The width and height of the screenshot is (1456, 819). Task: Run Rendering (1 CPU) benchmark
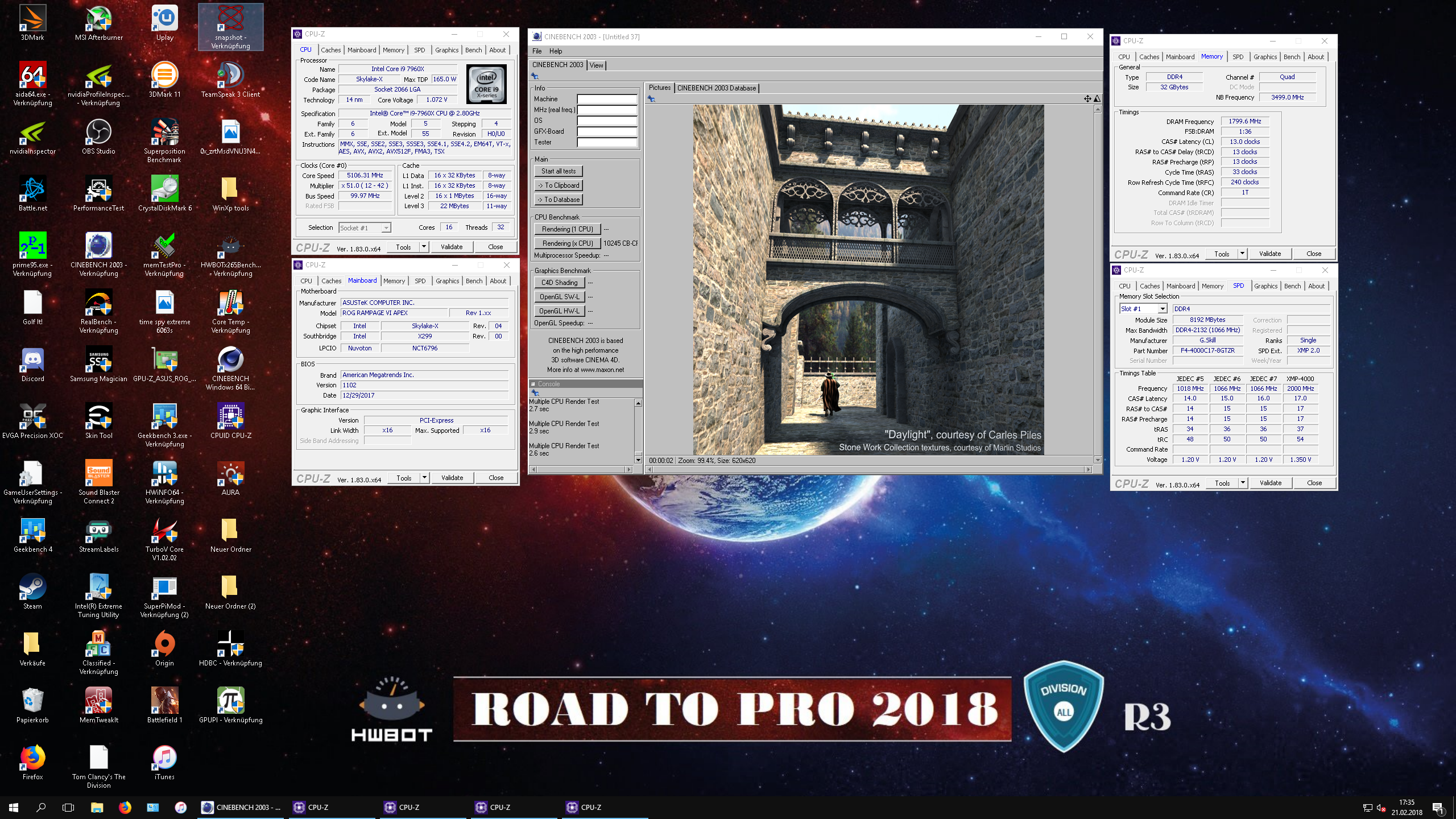click(567, 229)
